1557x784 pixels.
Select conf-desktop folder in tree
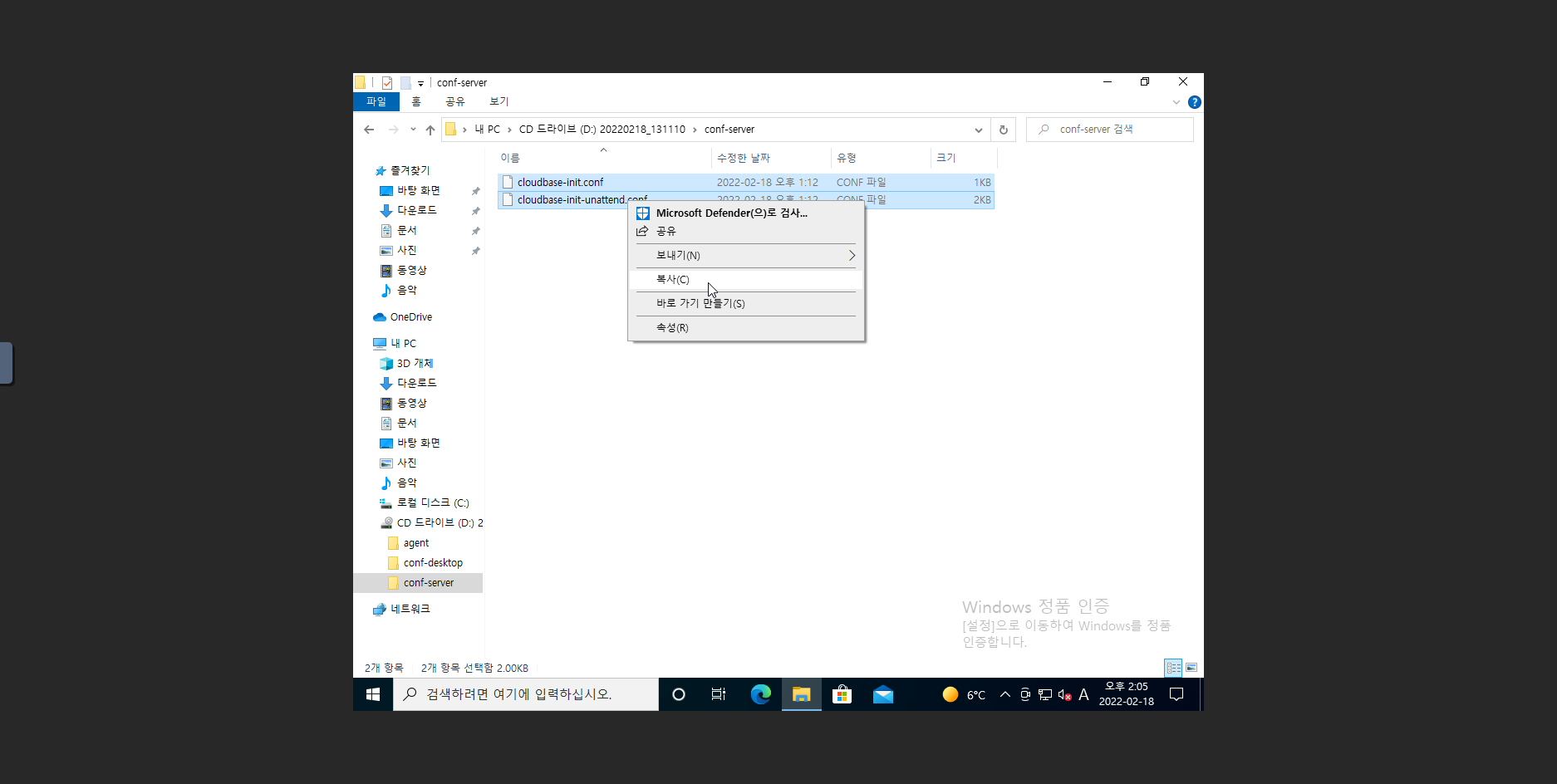point(433,563)
